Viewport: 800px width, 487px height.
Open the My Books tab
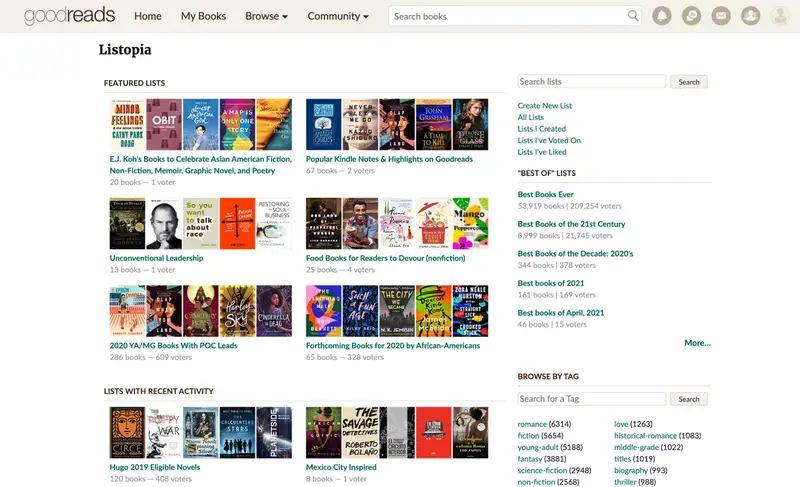coord(203,16)
